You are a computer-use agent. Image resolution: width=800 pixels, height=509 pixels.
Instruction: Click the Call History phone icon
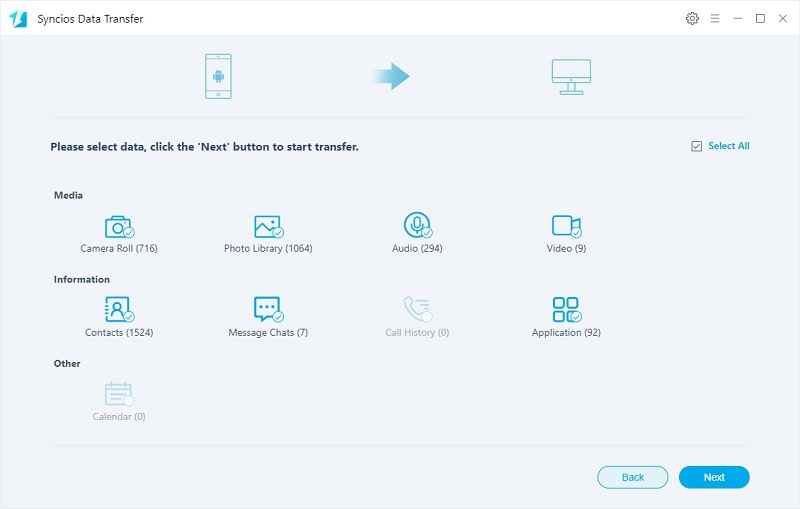click(418, 309)
